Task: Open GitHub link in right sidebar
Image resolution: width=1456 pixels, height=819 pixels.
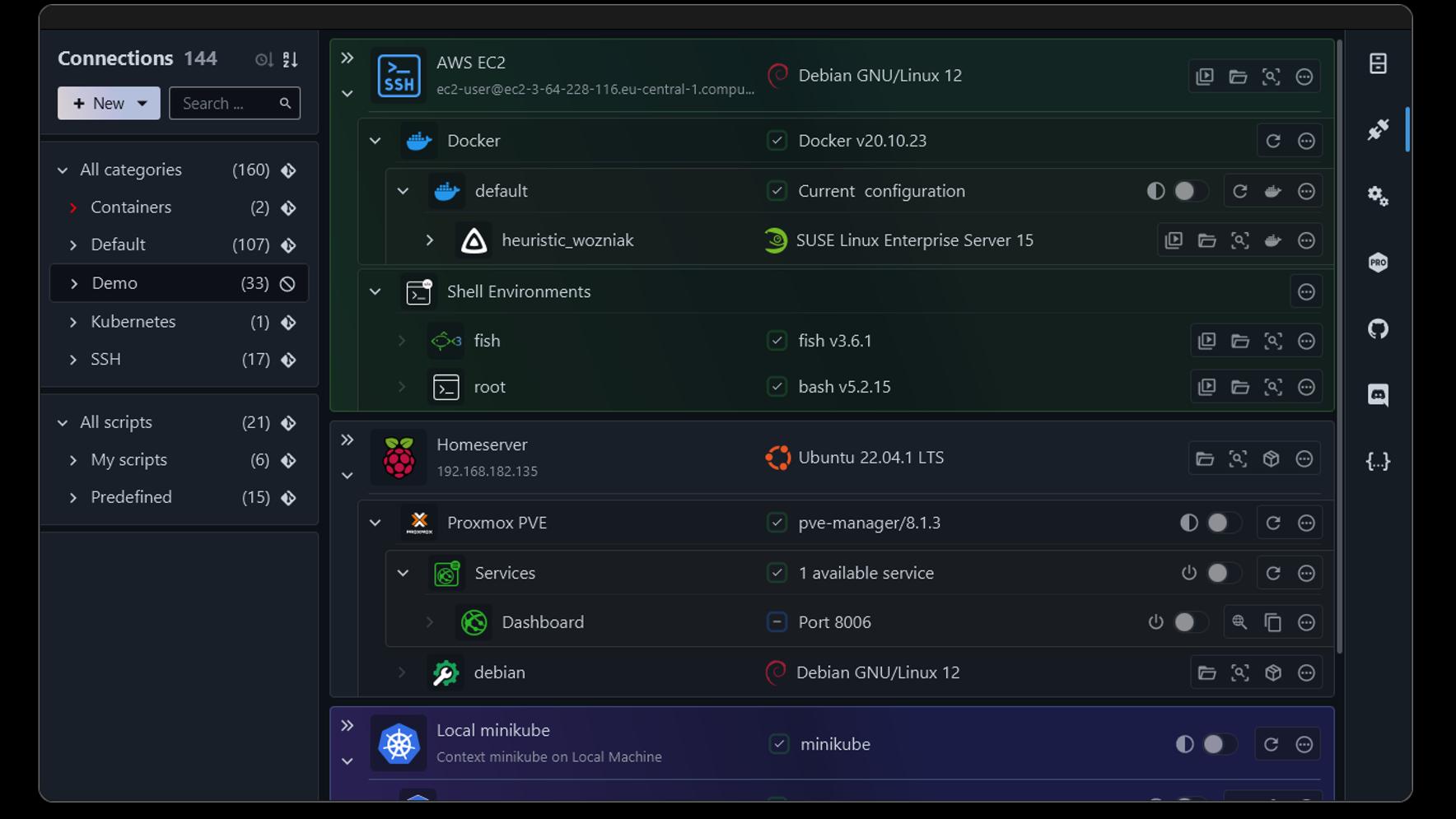Action: coord(1378,329)
